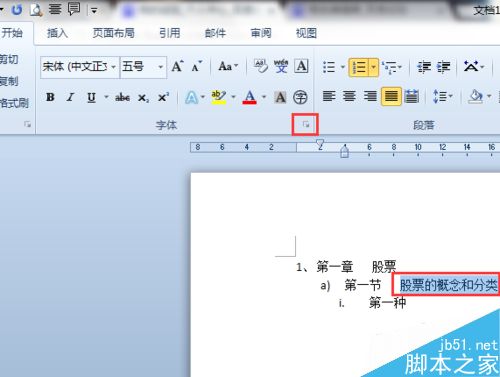The width and height of the screenshot is (500, 377).
Task: Open enclosed characters tool
Action: point(300,97)
